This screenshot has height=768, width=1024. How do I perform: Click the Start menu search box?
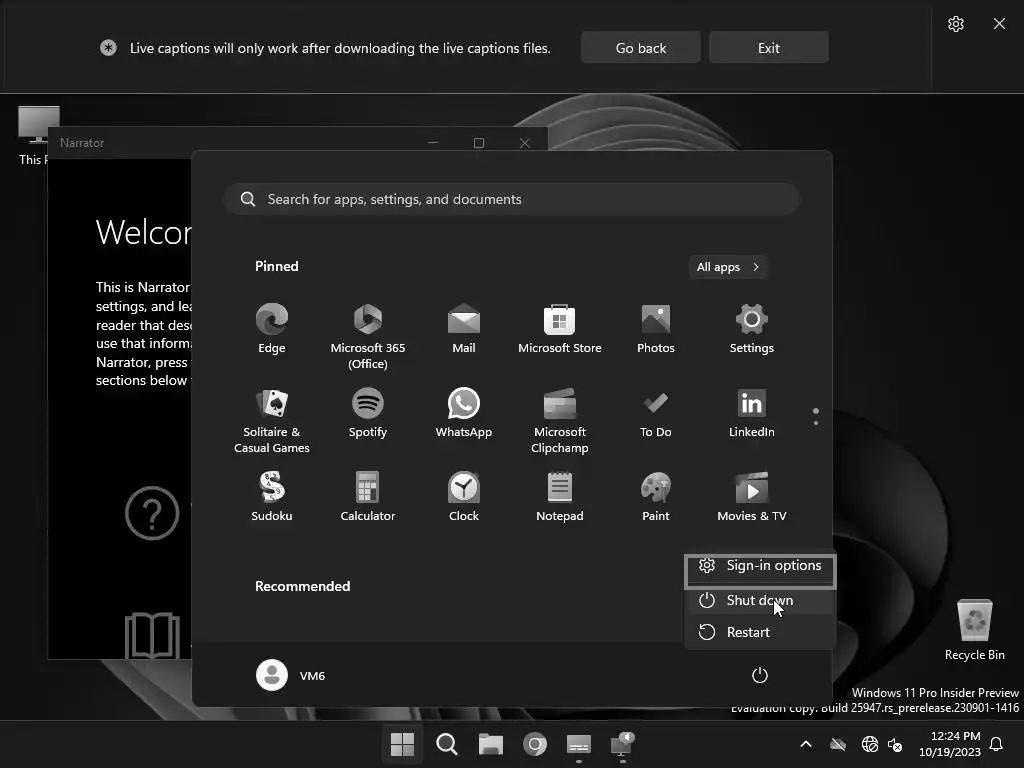(x=511, y=199)
